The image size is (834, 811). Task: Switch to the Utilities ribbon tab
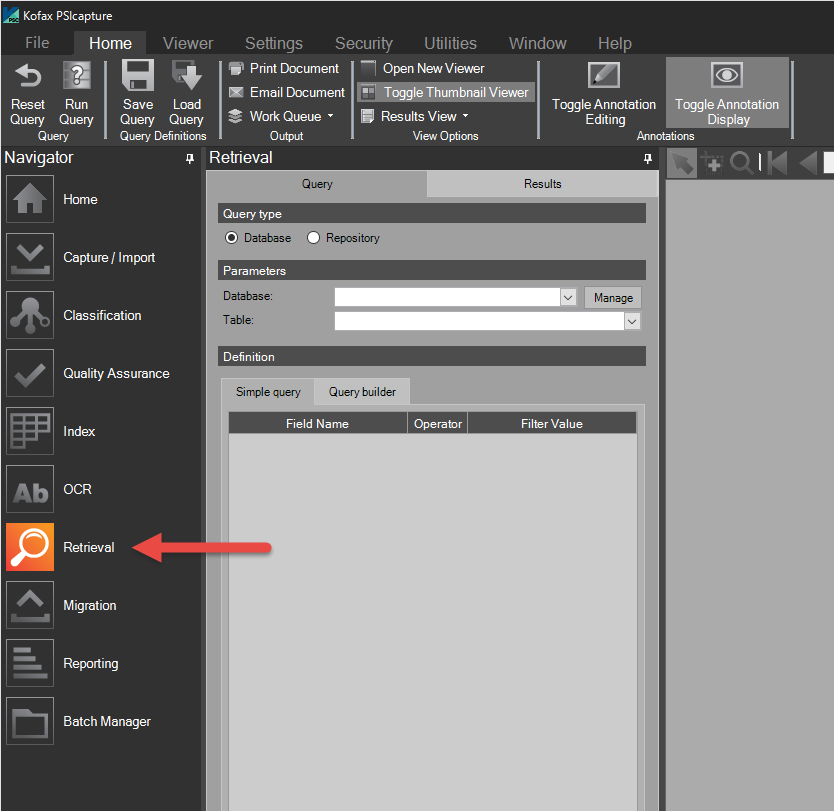point(451,43)
